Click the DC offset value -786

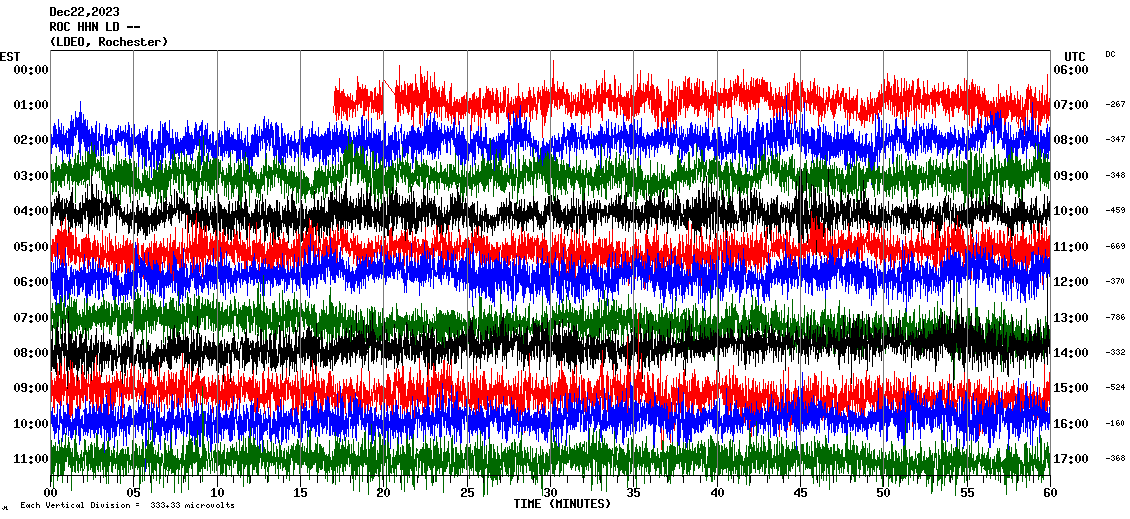tap(1115, 317)
